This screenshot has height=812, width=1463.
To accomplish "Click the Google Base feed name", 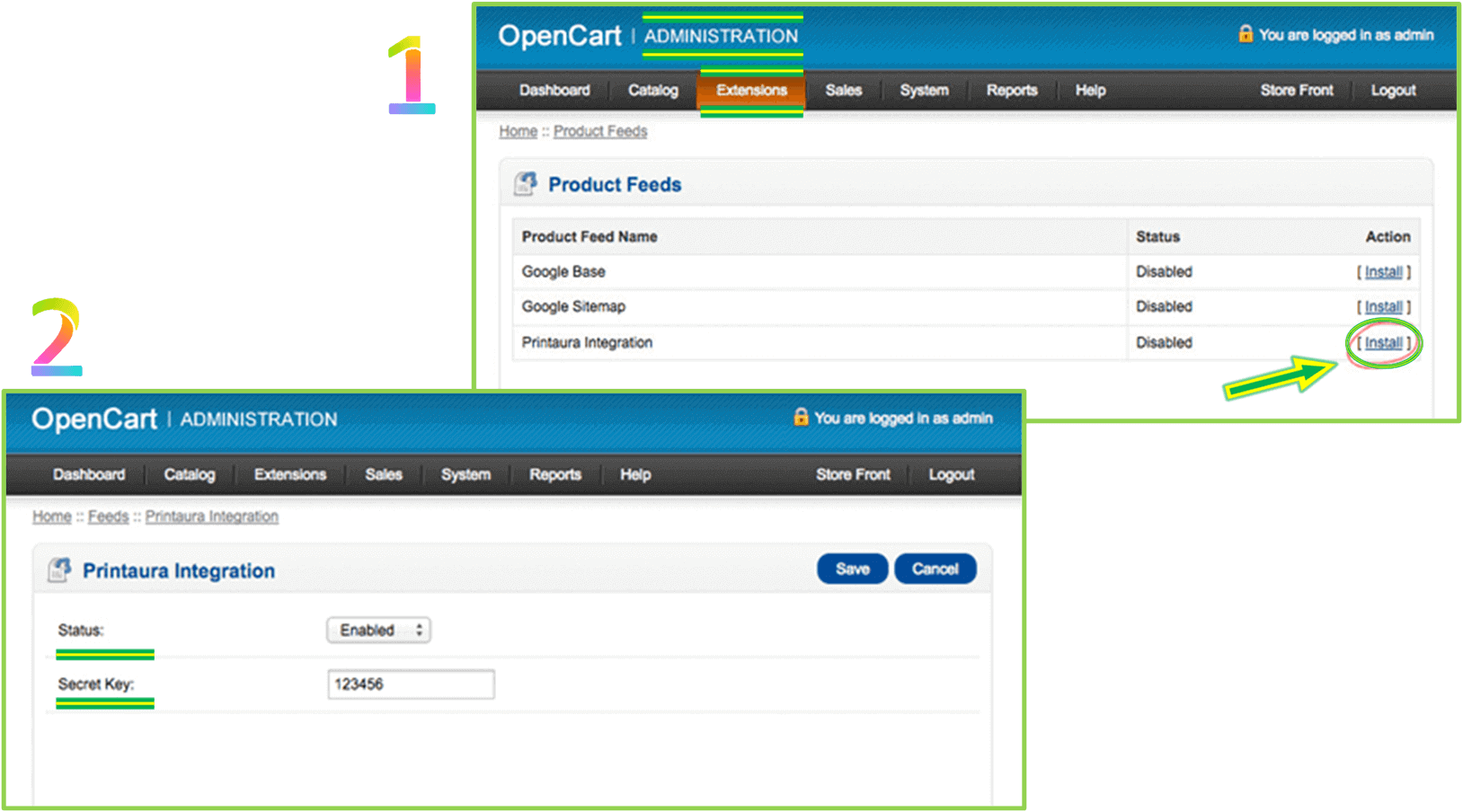I will click(x=563, y=271).
